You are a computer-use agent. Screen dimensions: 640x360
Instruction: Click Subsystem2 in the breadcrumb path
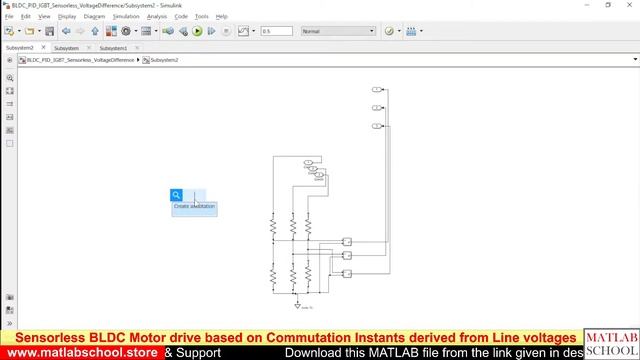click(164, 60)
